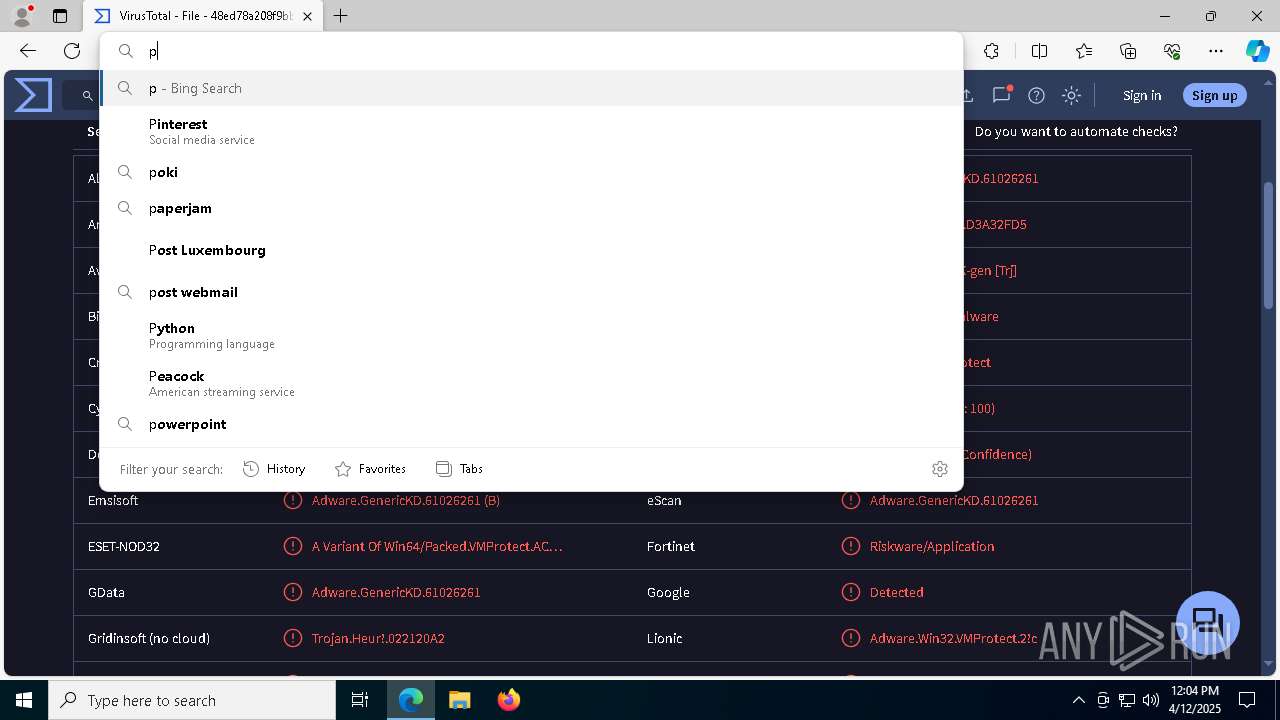Click 'Do you want to automate checks?'
The width and height of the screenshot is (1280, 720).
click(x=1076, y=131)
